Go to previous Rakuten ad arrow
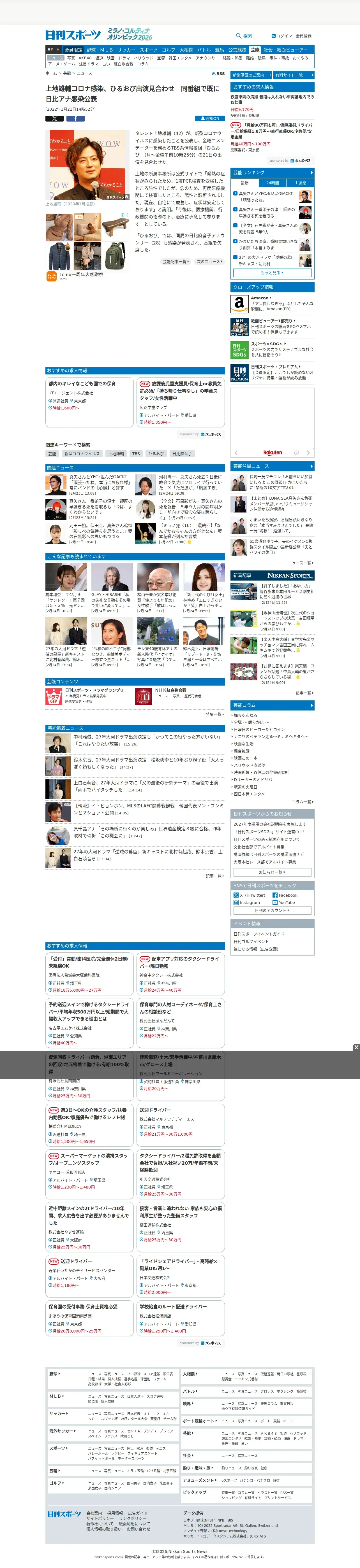 click(x=236, y=453)
